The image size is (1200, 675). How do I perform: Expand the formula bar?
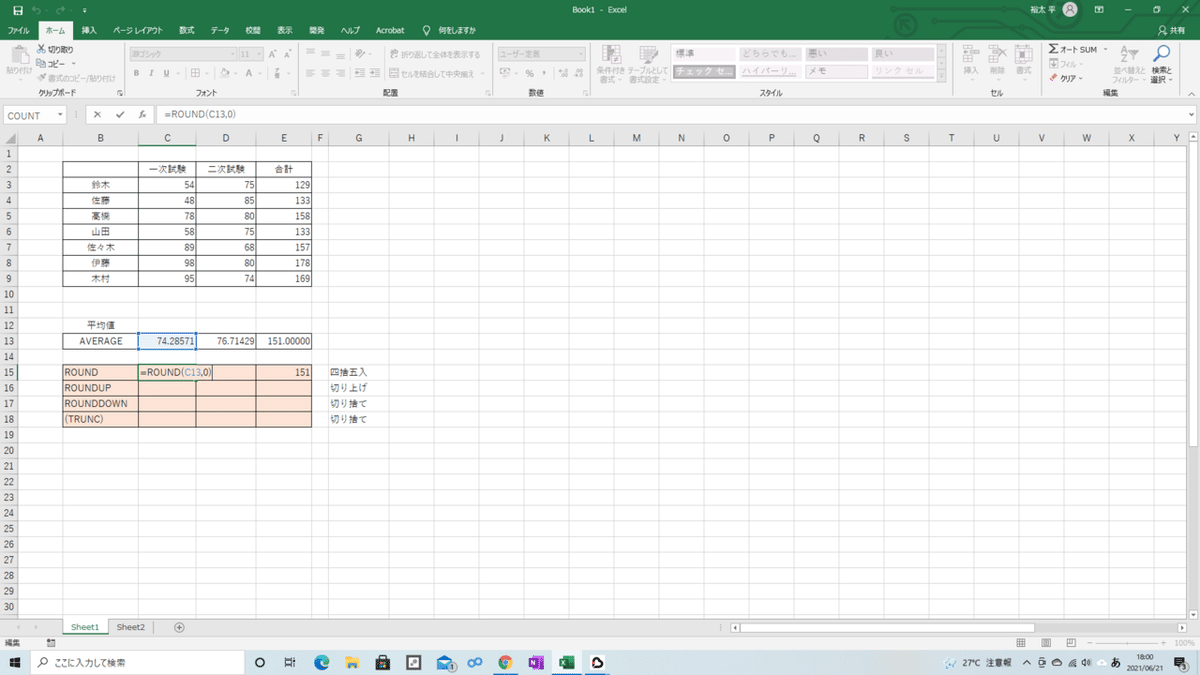pyautogui.click(x=1190, y=115)
